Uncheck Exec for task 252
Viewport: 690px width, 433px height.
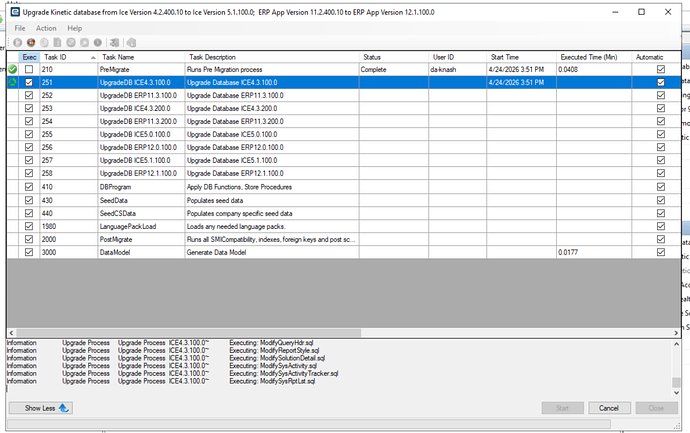29,95
